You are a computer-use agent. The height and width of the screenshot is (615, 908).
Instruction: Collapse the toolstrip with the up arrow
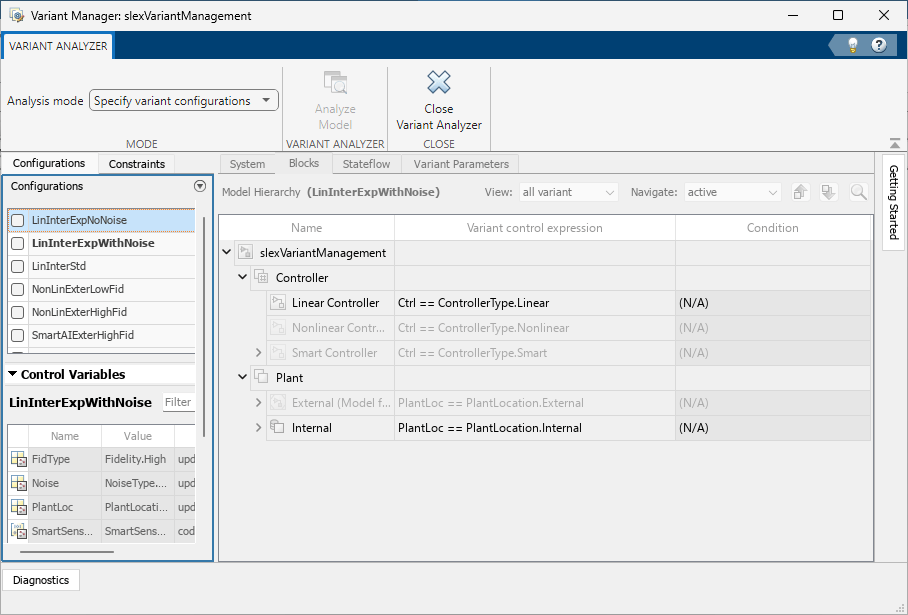click(x=895, y=143)
